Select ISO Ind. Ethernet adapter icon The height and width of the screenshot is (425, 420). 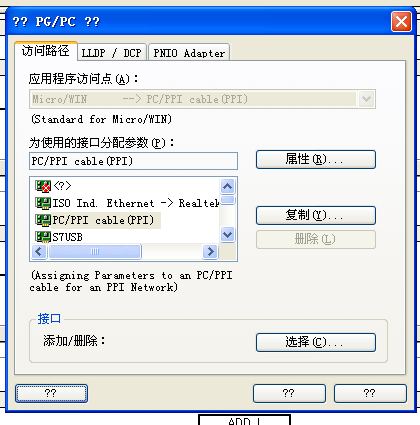pos(43,203)
